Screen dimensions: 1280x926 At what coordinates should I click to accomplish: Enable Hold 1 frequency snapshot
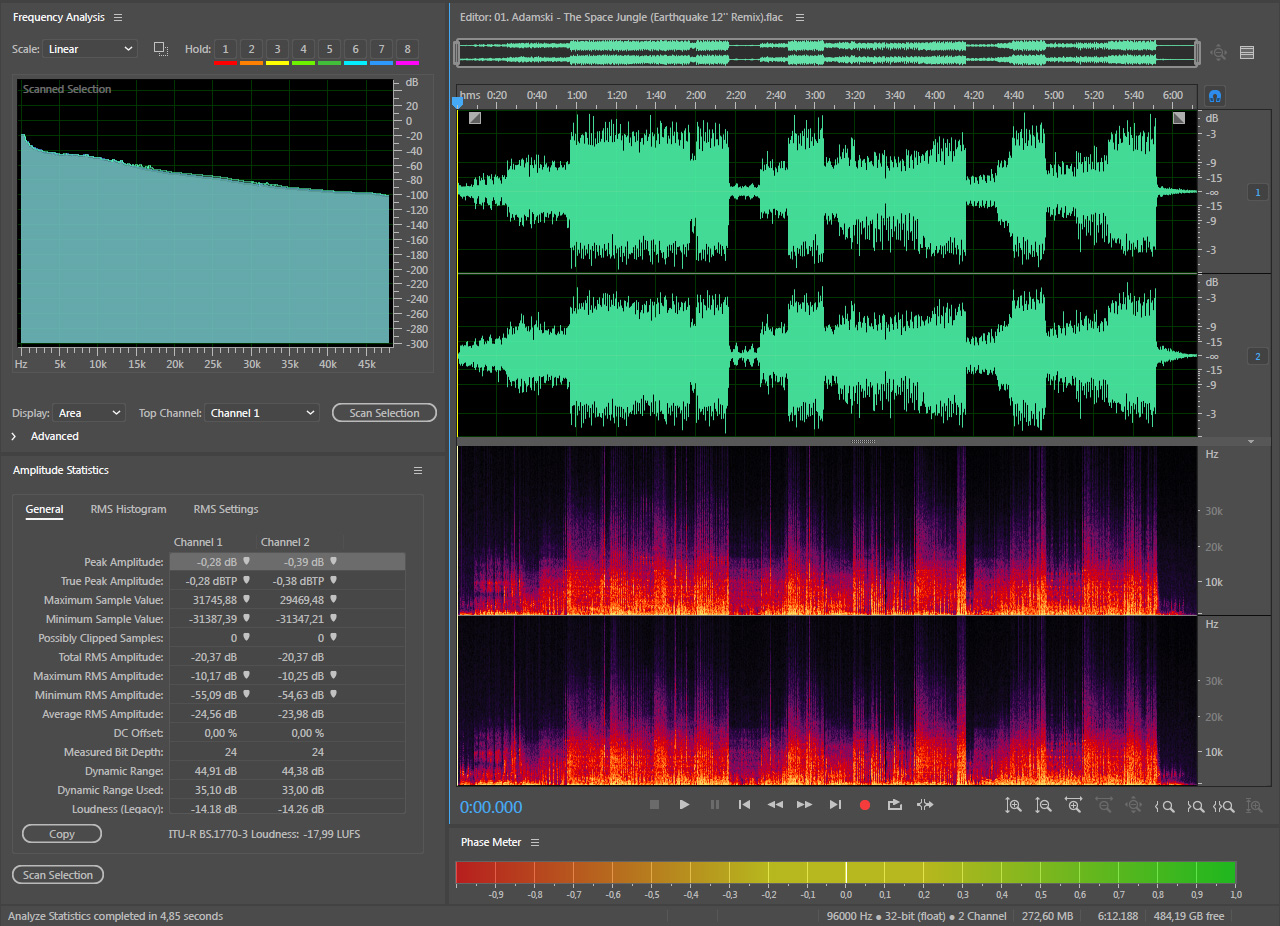coord(225,49)
